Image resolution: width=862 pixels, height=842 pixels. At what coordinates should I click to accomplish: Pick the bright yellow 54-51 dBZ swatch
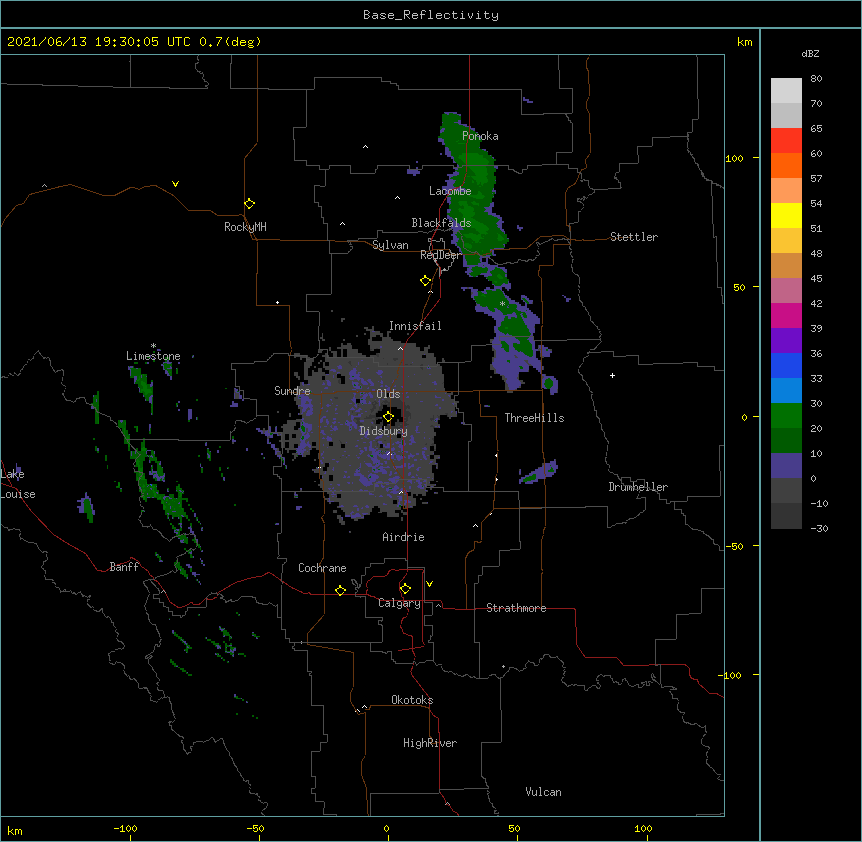tap(786, 215)
